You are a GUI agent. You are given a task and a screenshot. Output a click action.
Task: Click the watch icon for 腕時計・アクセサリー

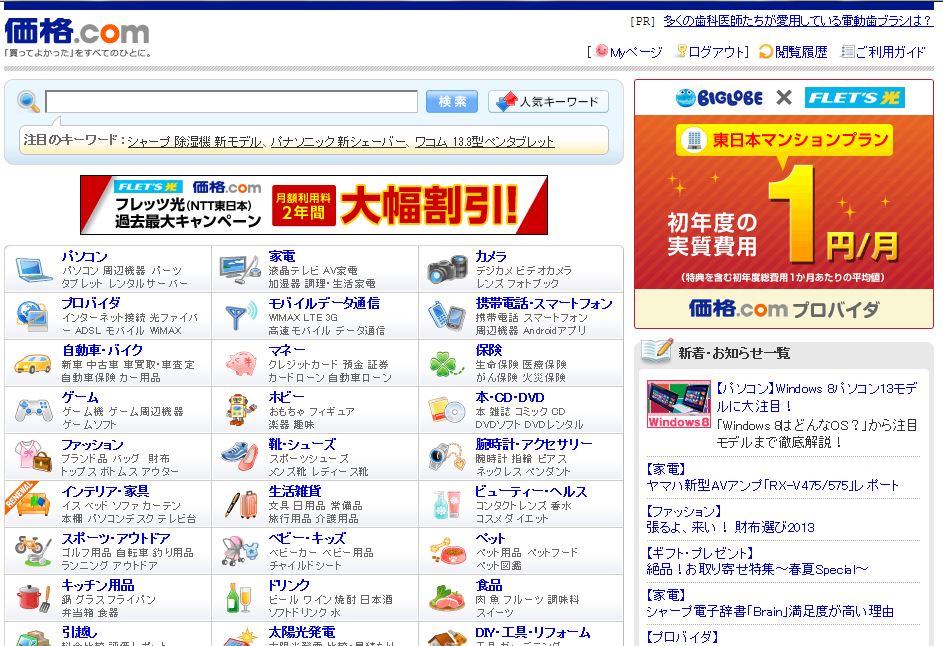pos(447,457)
